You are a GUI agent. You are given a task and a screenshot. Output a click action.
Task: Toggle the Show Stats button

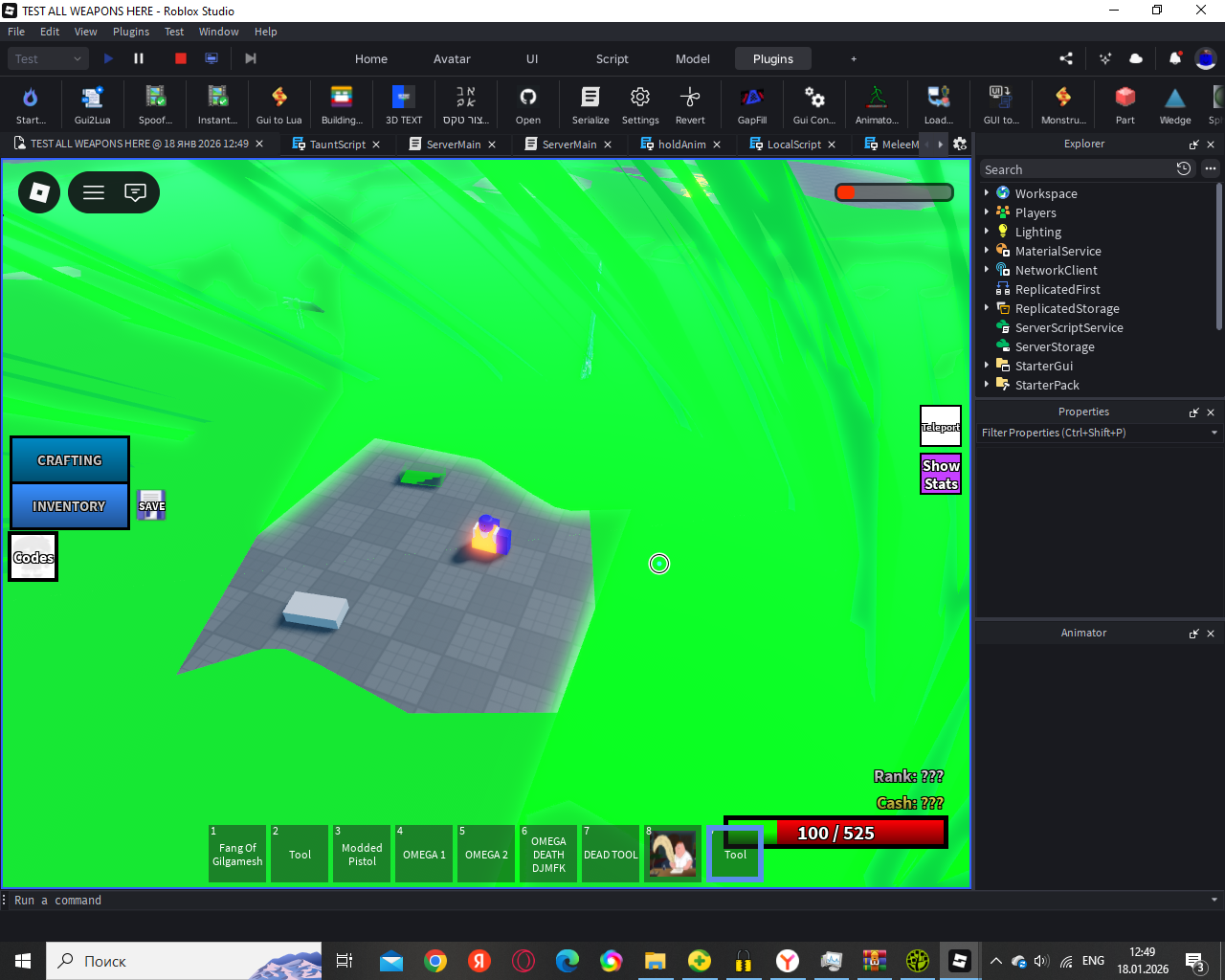pos(941,475)
